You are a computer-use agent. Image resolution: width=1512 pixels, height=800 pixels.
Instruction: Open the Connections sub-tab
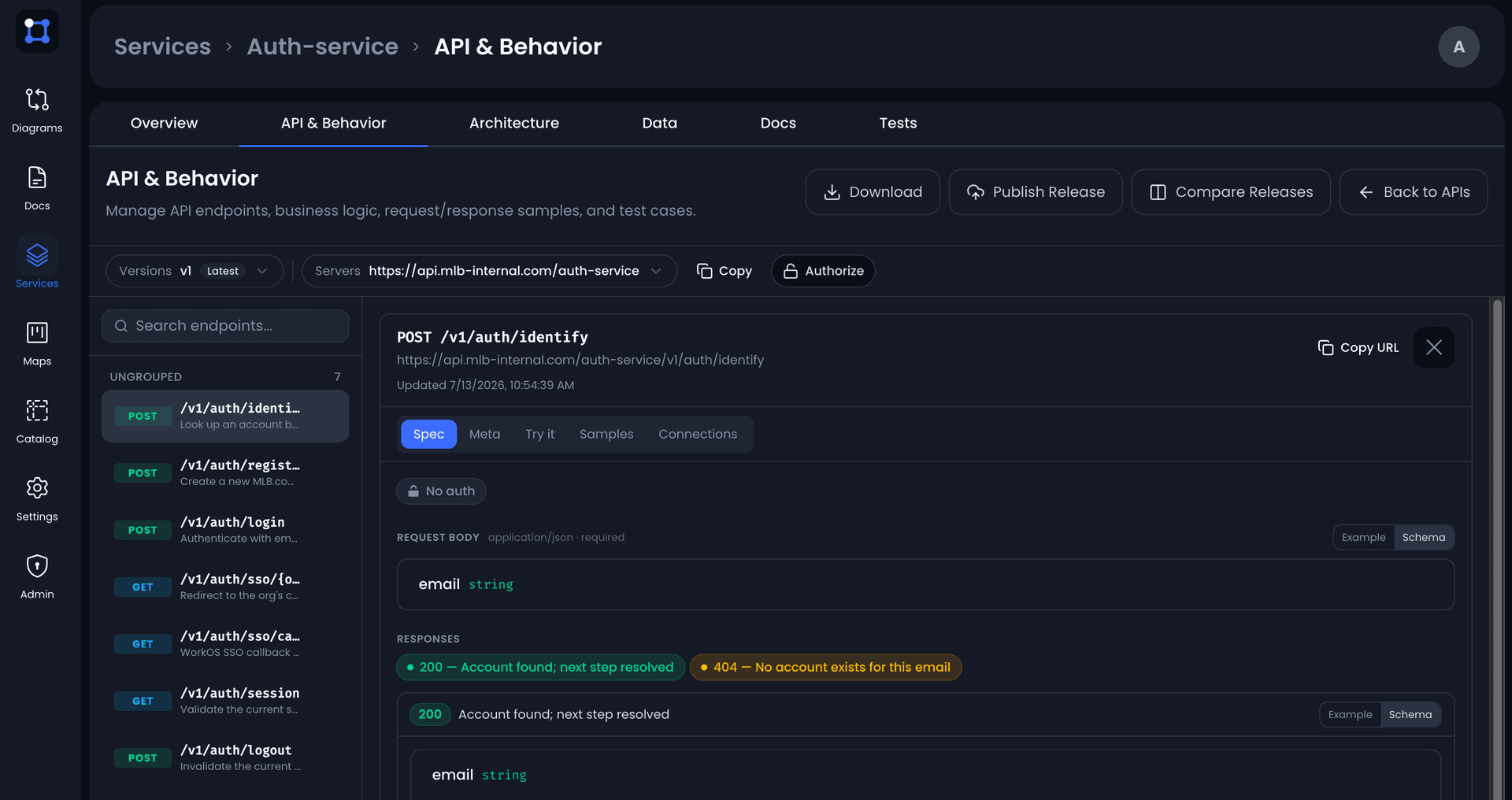(698, 434)
